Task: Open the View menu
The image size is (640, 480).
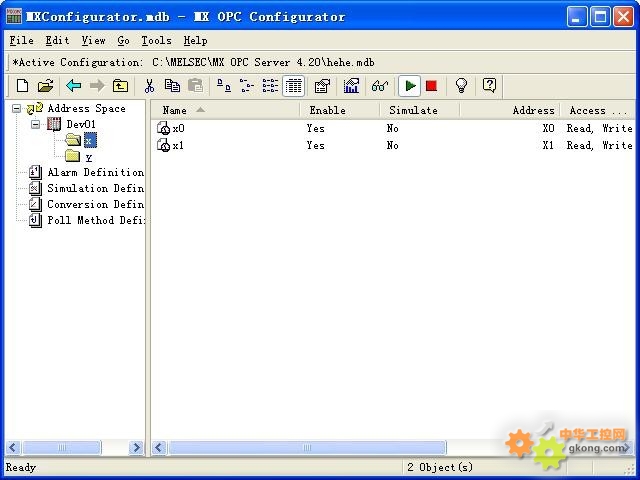Action: (x=93, y=40)
